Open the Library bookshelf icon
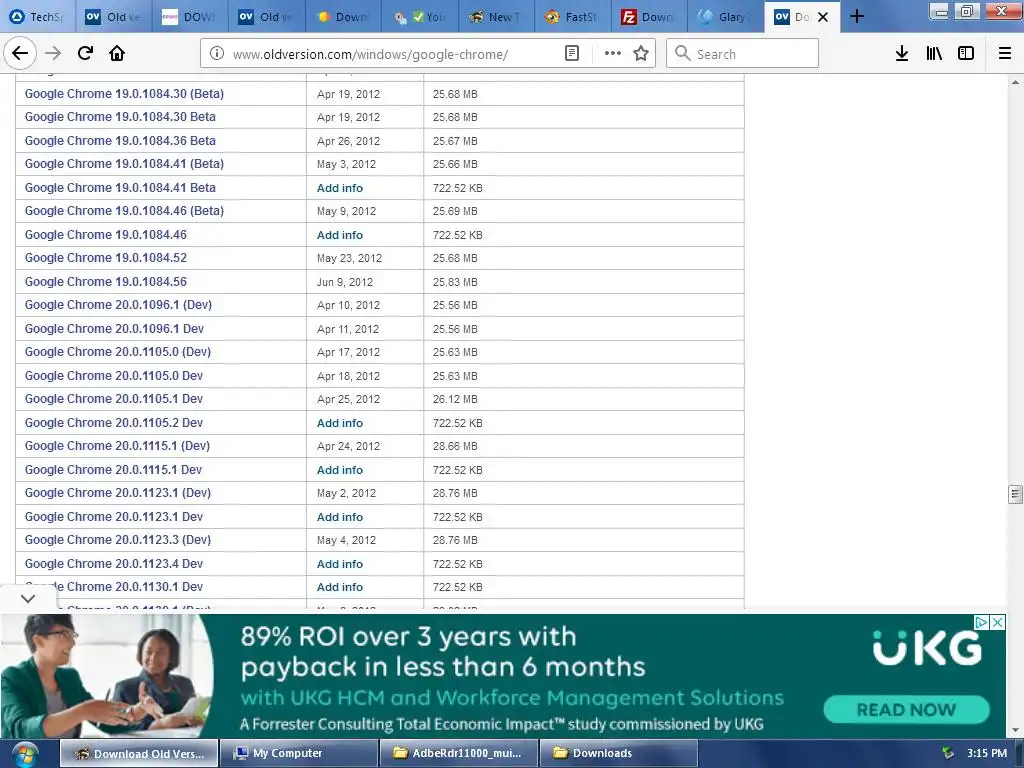 pos(934,54)
